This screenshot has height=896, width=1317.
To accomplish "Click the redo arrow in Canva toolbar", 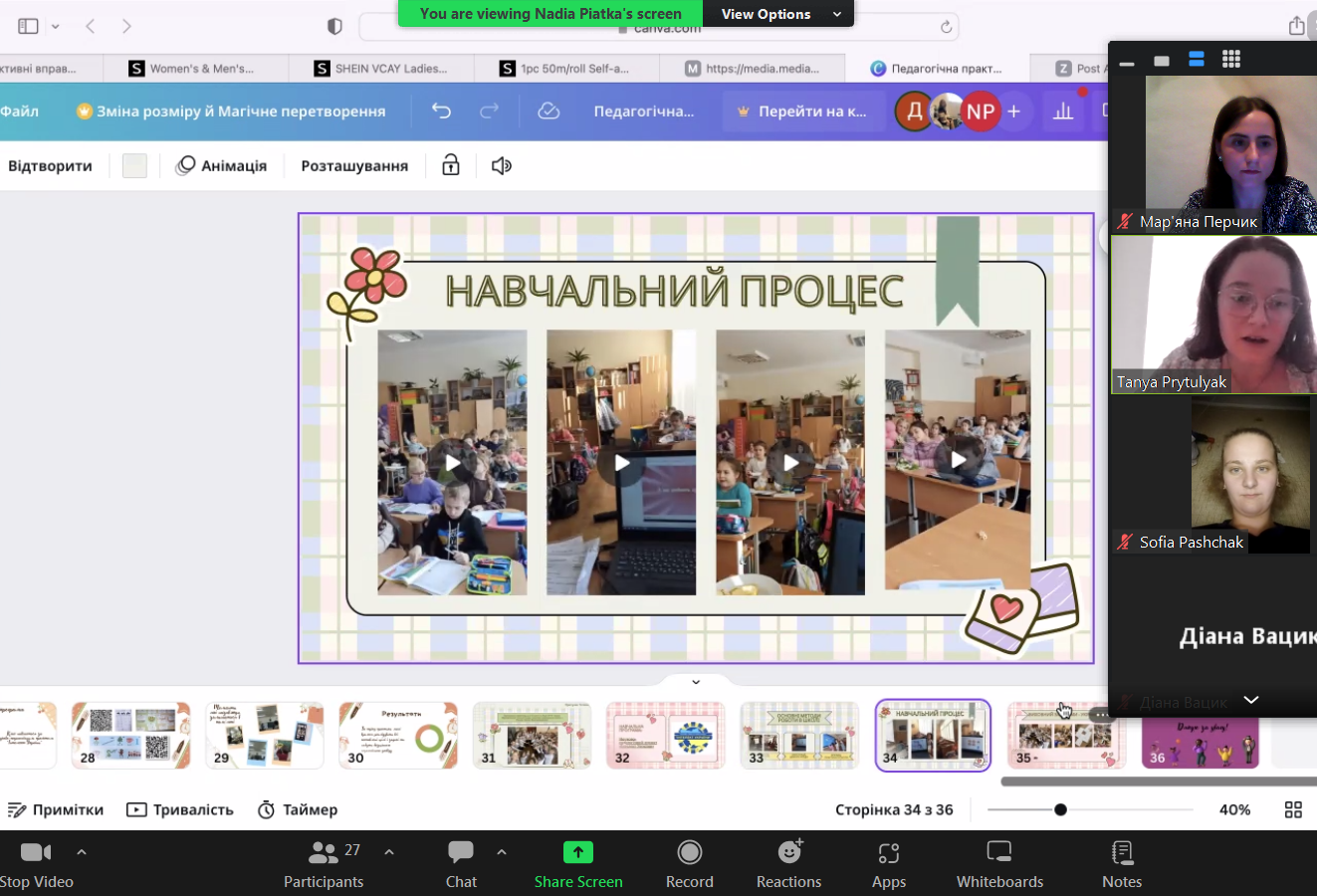I will tap(489, 111).
